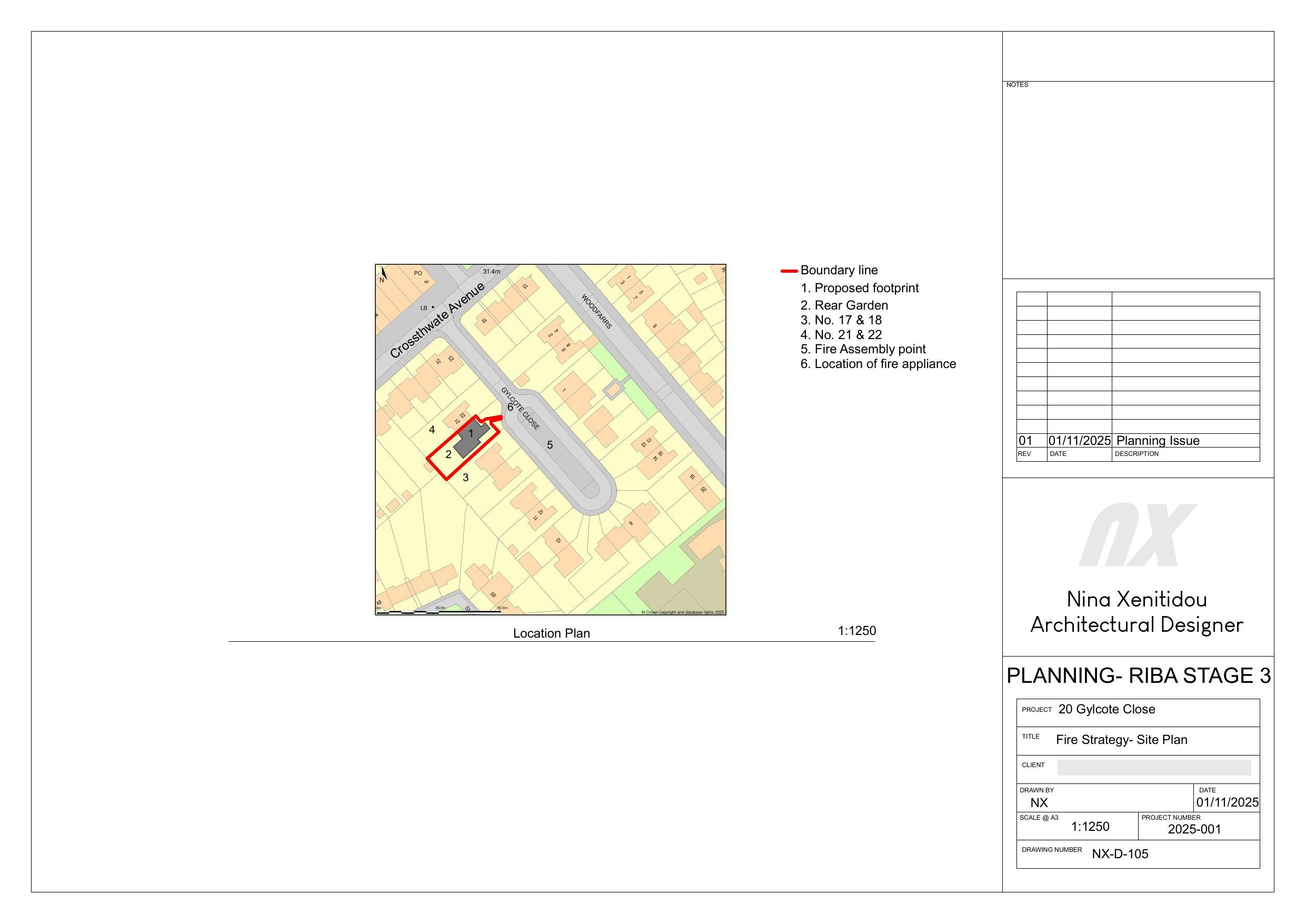
Task: Click the Location Plan caption
Action: tap(551, 633)
